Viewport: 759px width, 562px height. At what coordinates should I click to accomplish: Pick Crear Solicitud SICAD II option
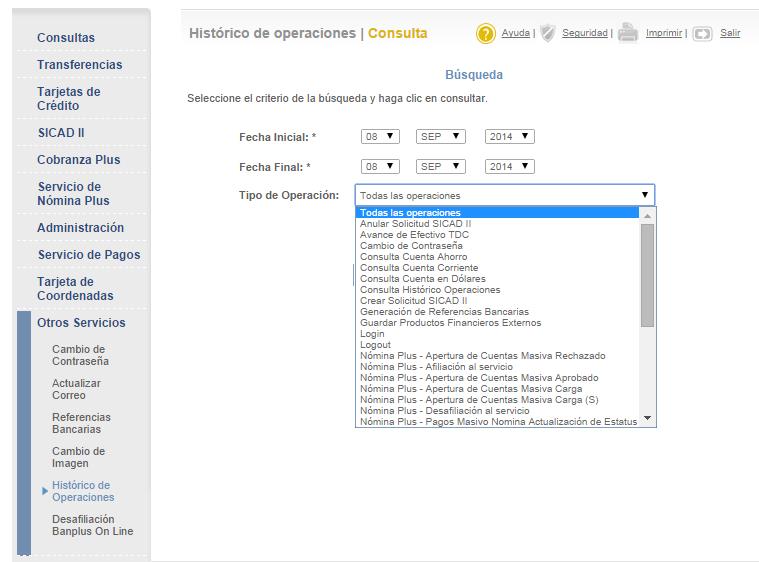[x=497, y=301]
